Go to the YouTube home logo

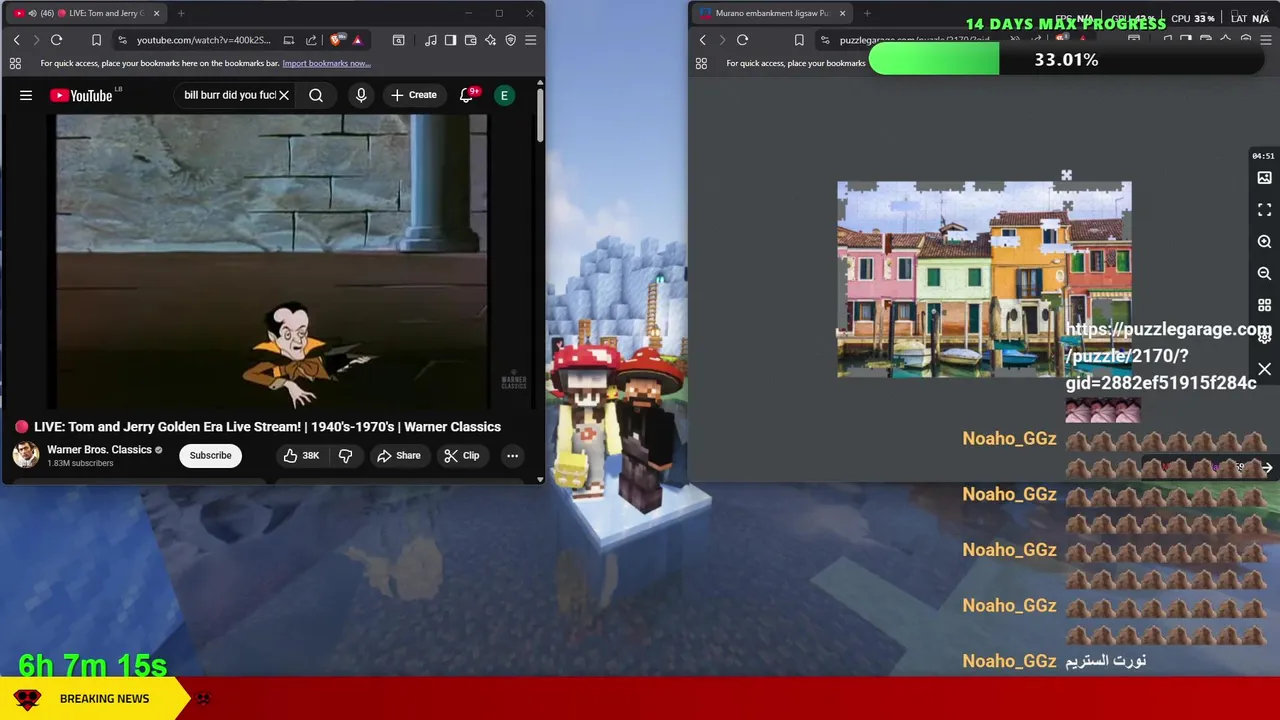(x=82, y=95)
